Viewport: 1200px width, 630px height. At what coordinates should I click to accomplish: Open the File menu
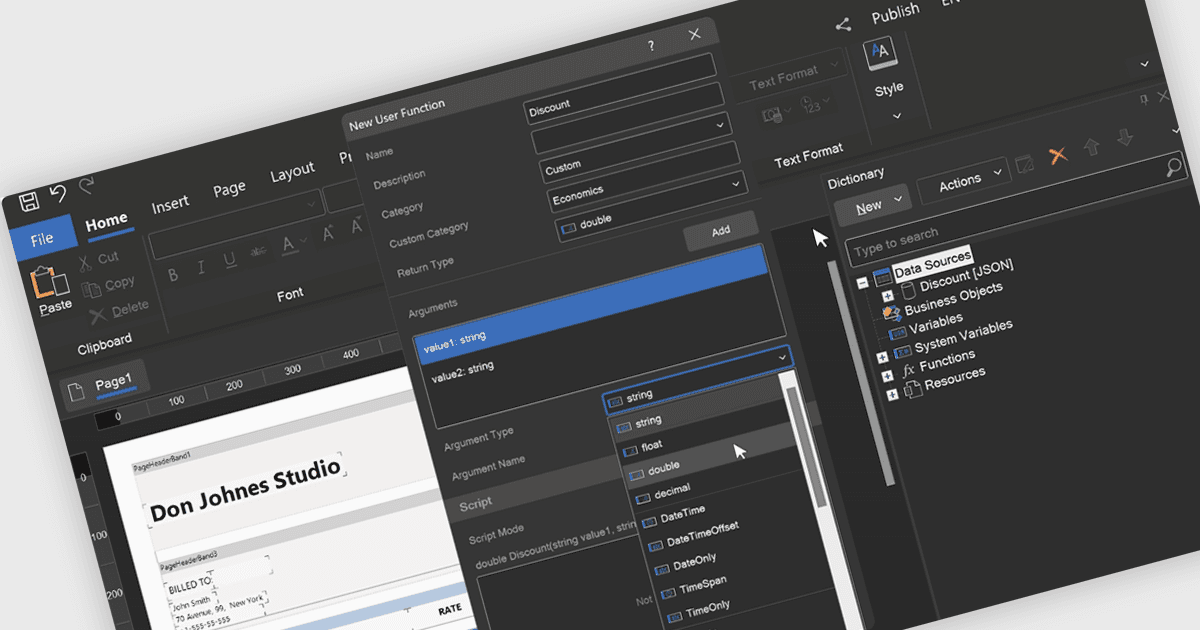[x=42, y=239]
